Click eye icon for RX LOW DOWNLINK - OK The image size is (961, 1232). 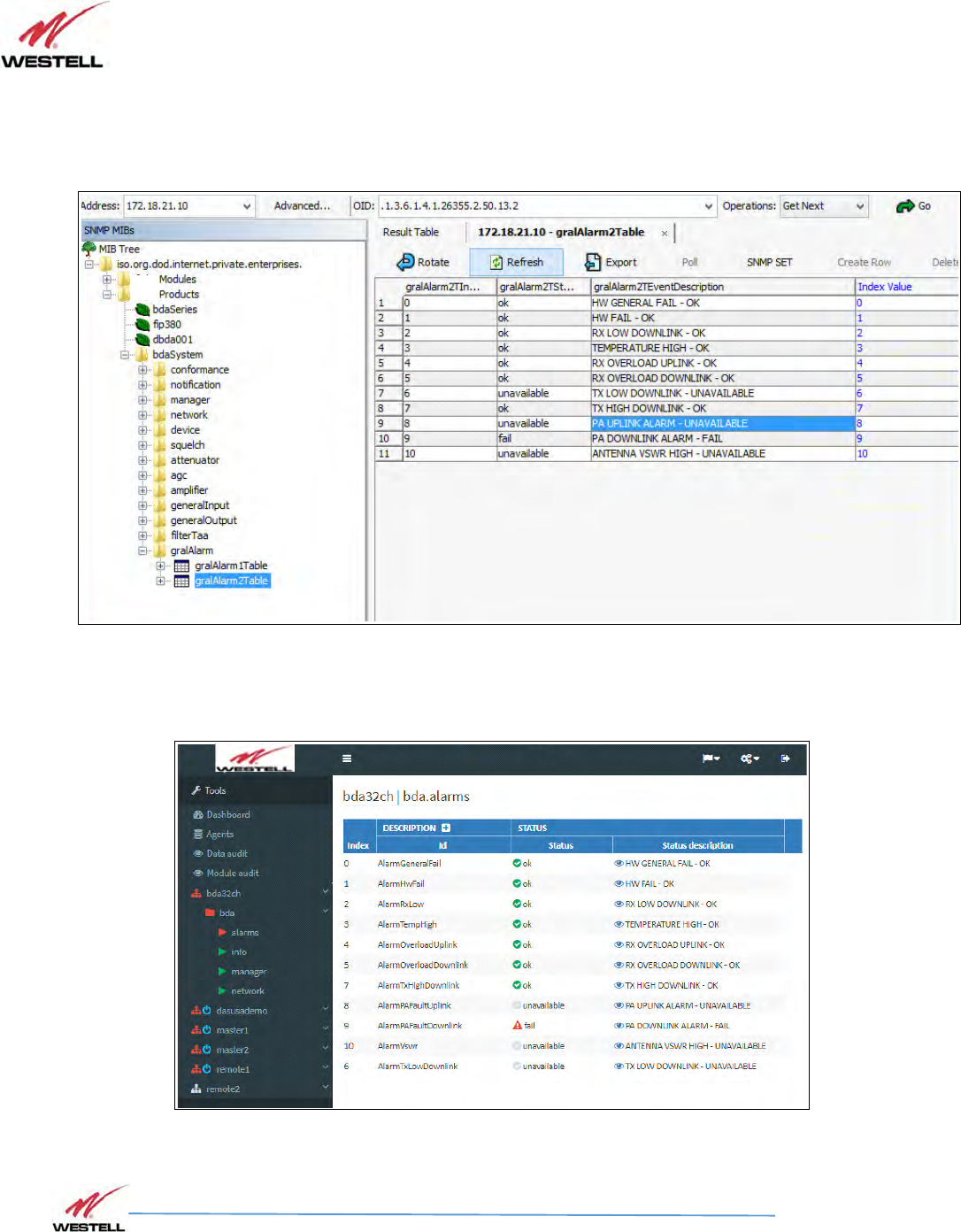tap(619, 904)
